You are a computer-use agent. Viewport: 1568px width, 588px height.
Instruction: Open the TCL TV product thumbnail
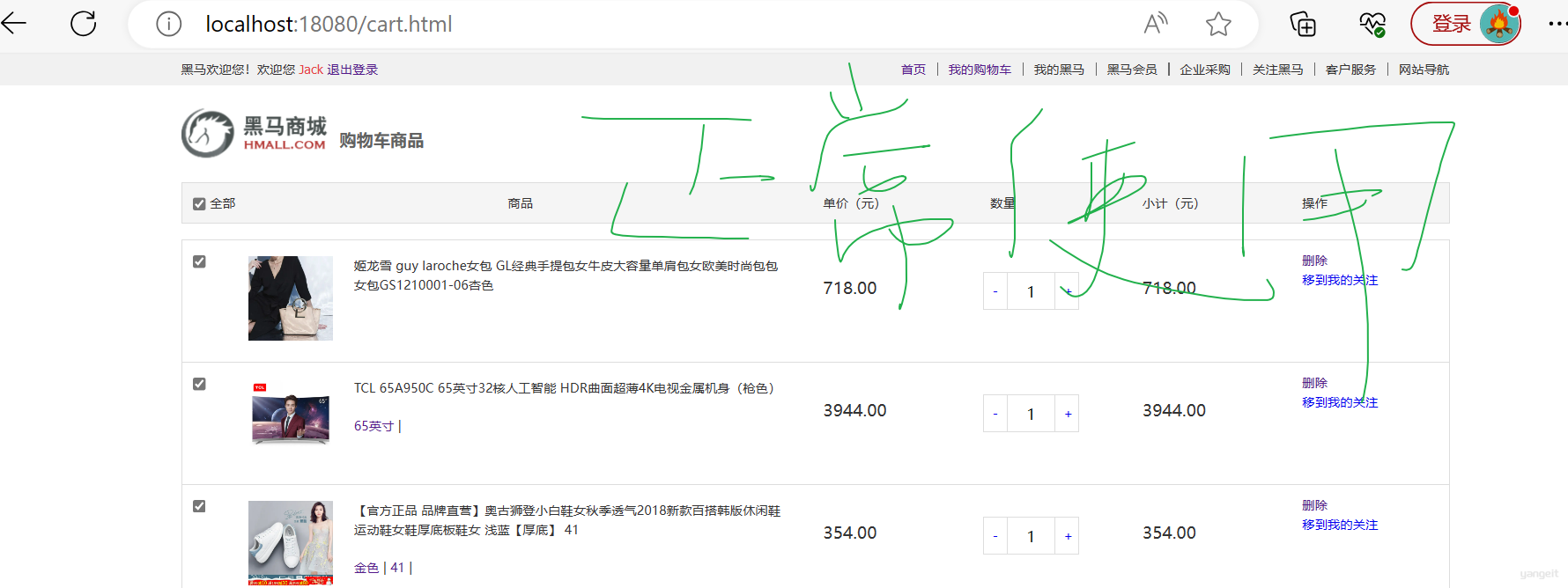[x=291, y=414]
